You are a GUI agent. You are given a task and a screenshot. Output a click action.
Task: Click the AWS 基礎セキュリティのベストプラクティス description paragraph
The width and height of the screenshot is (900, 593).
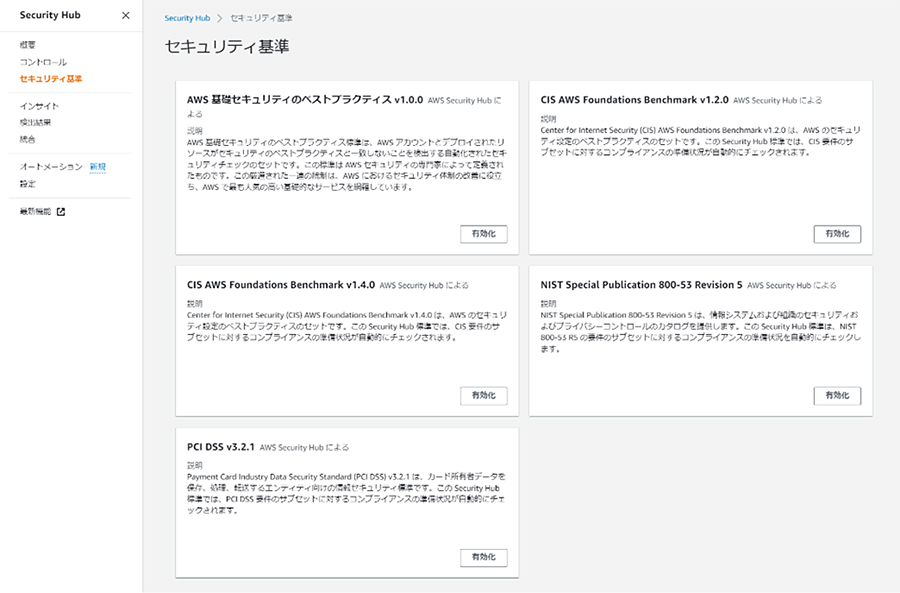[x=347, y=165]
